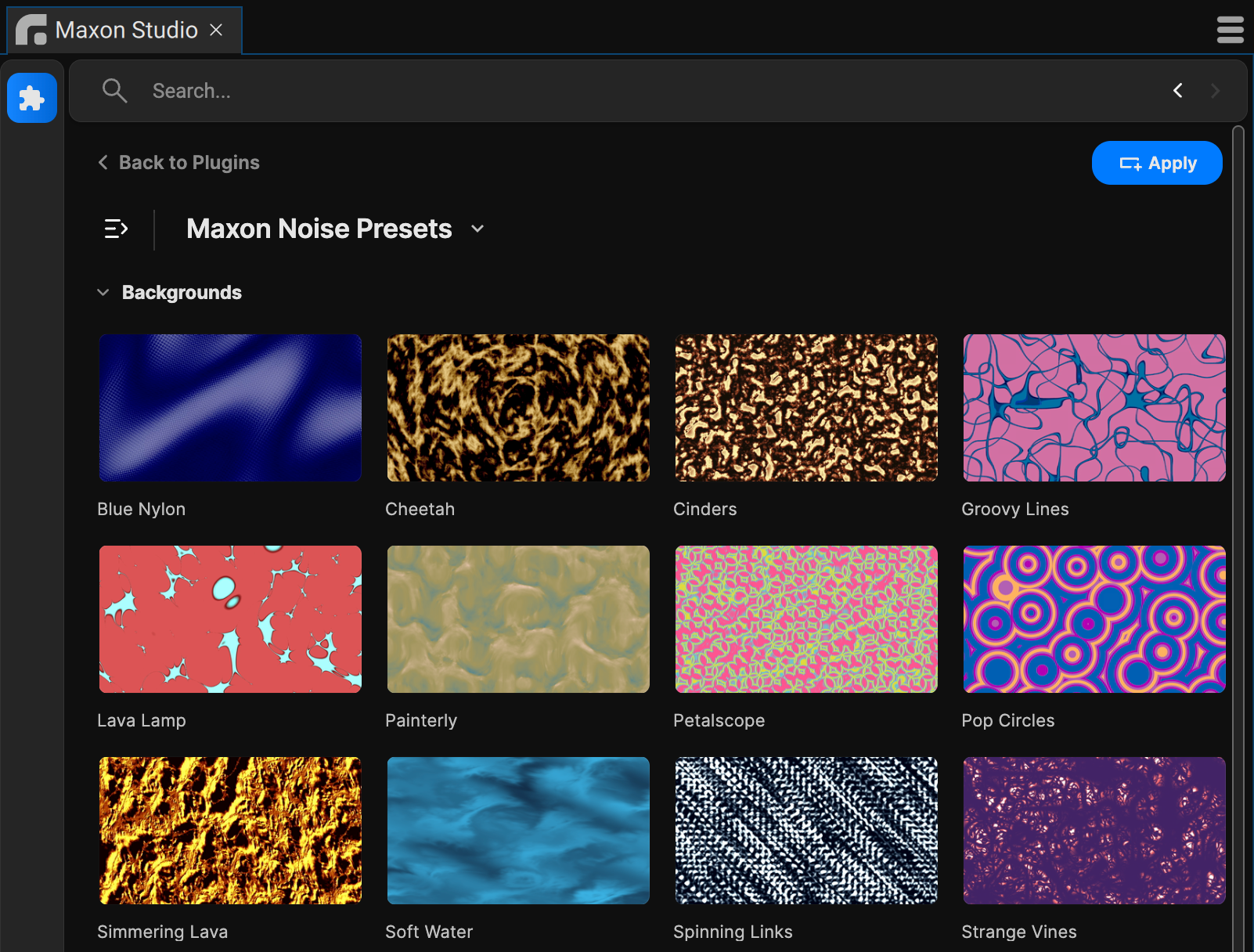Click the Blue Nylon label text
This screenshot has width=1254, height=952.
(x=141, y=509)
